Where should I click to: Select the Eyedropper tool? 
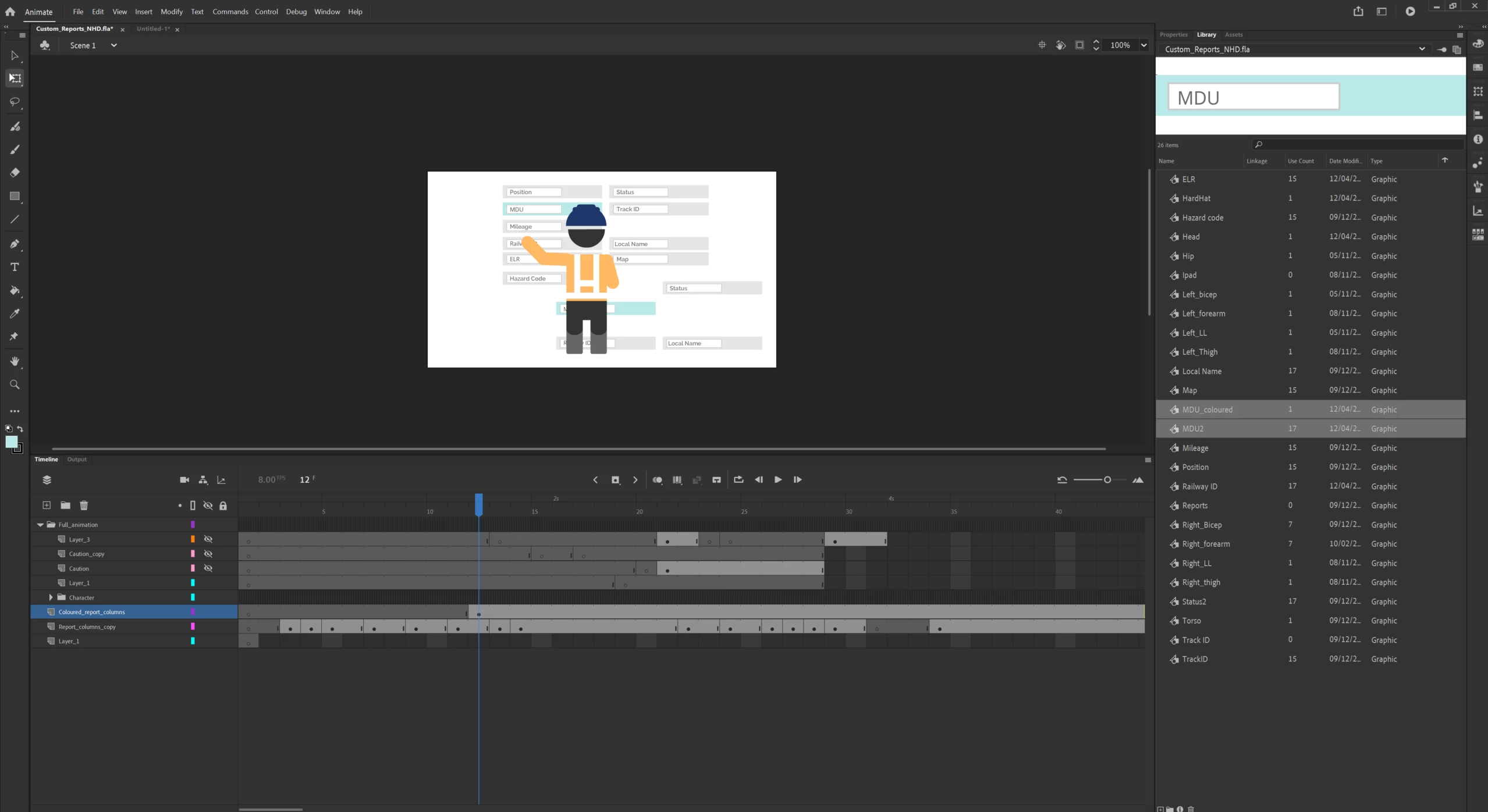(15, 314)
